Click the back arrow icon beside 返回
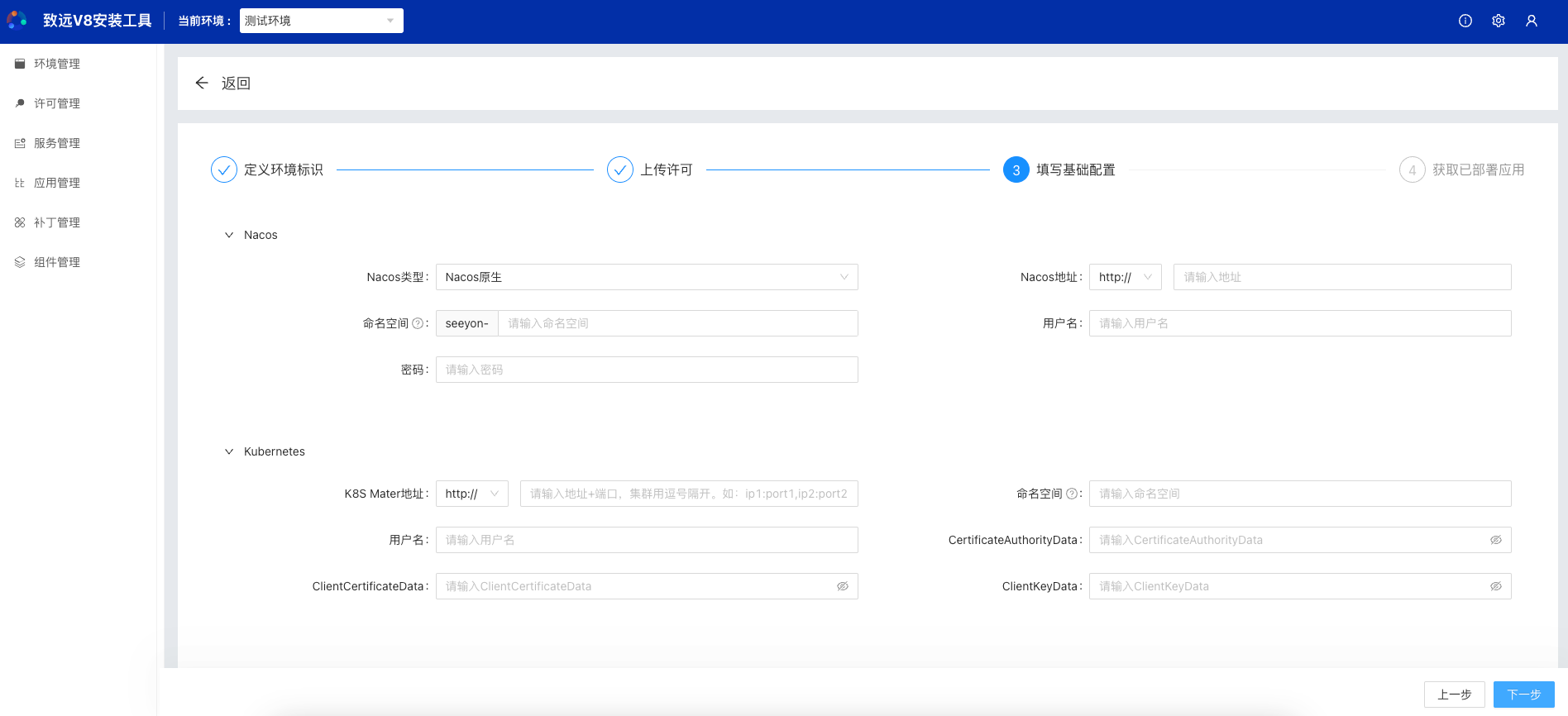 coord(202,83)
